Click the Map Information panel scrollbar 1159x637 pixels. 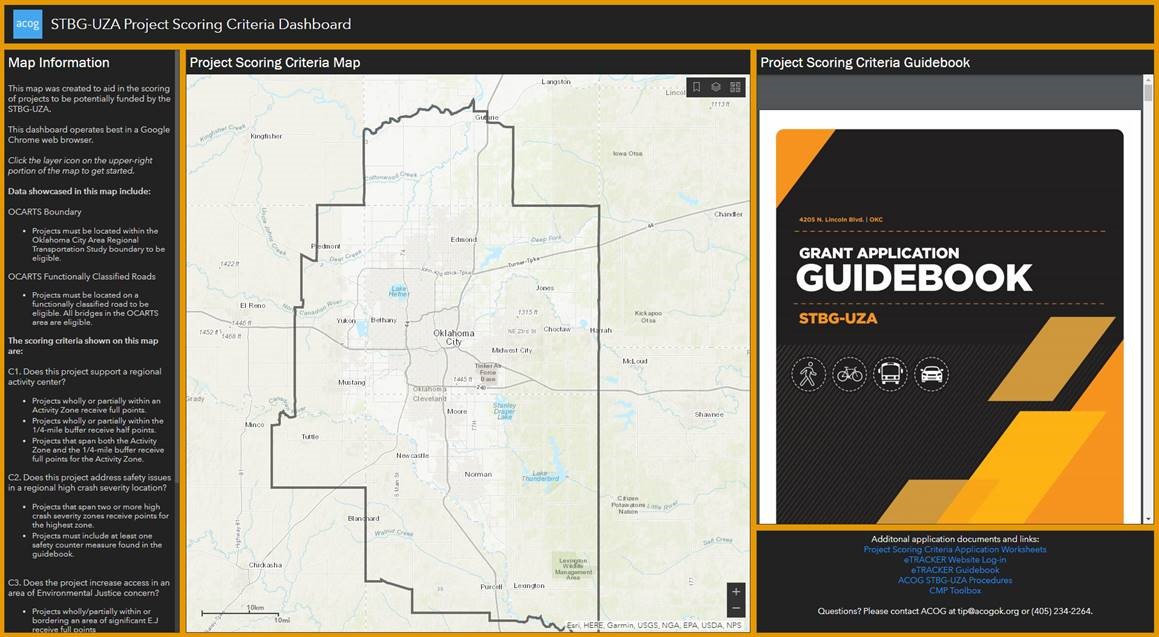[x=178, y=340]
